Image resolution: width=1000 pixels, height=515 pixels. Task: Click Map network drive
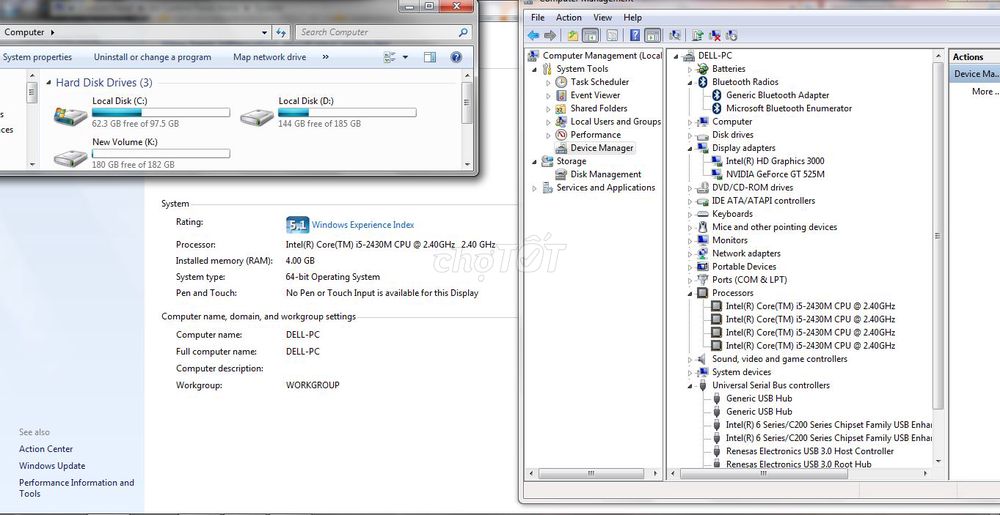click(270, 57)
